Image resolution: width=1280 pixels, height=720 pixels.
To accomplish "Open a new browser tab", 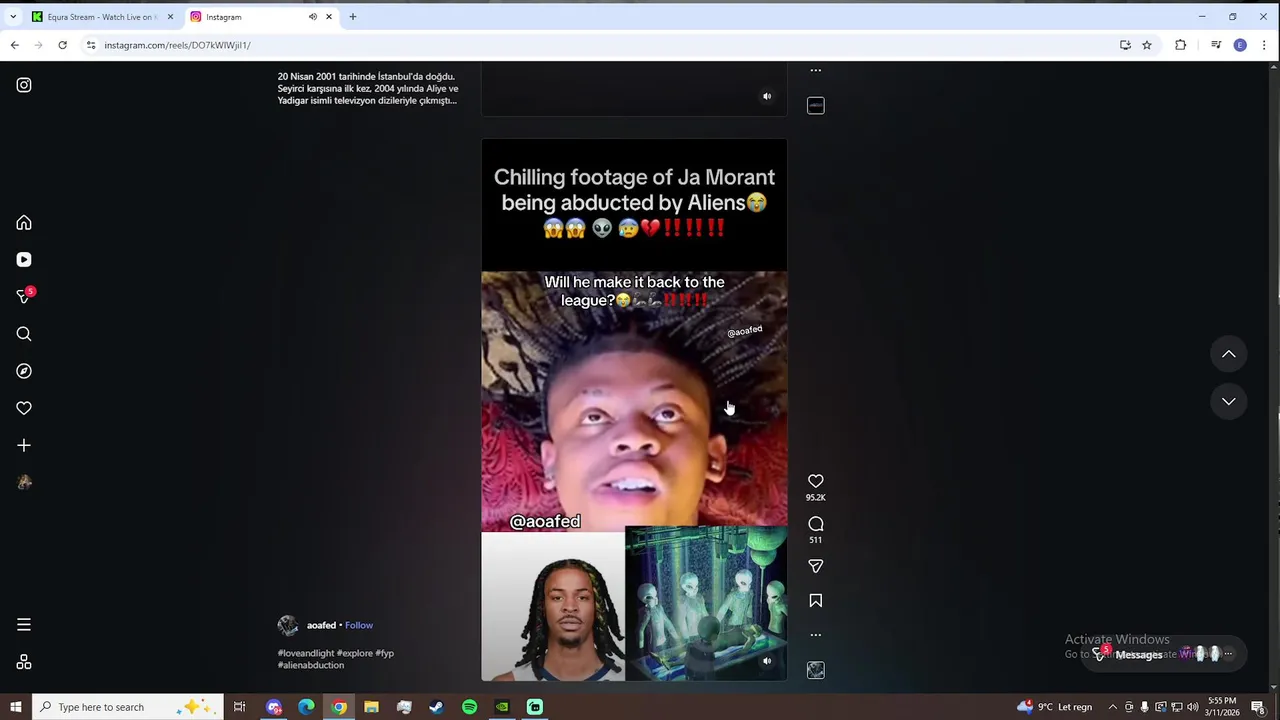I will [x=353, y=17].
